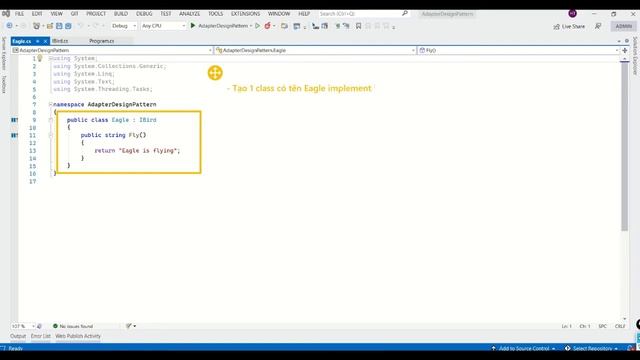Click the uncomment selection toolbar icon
The image size is (640, 360).
coord(346,26)
